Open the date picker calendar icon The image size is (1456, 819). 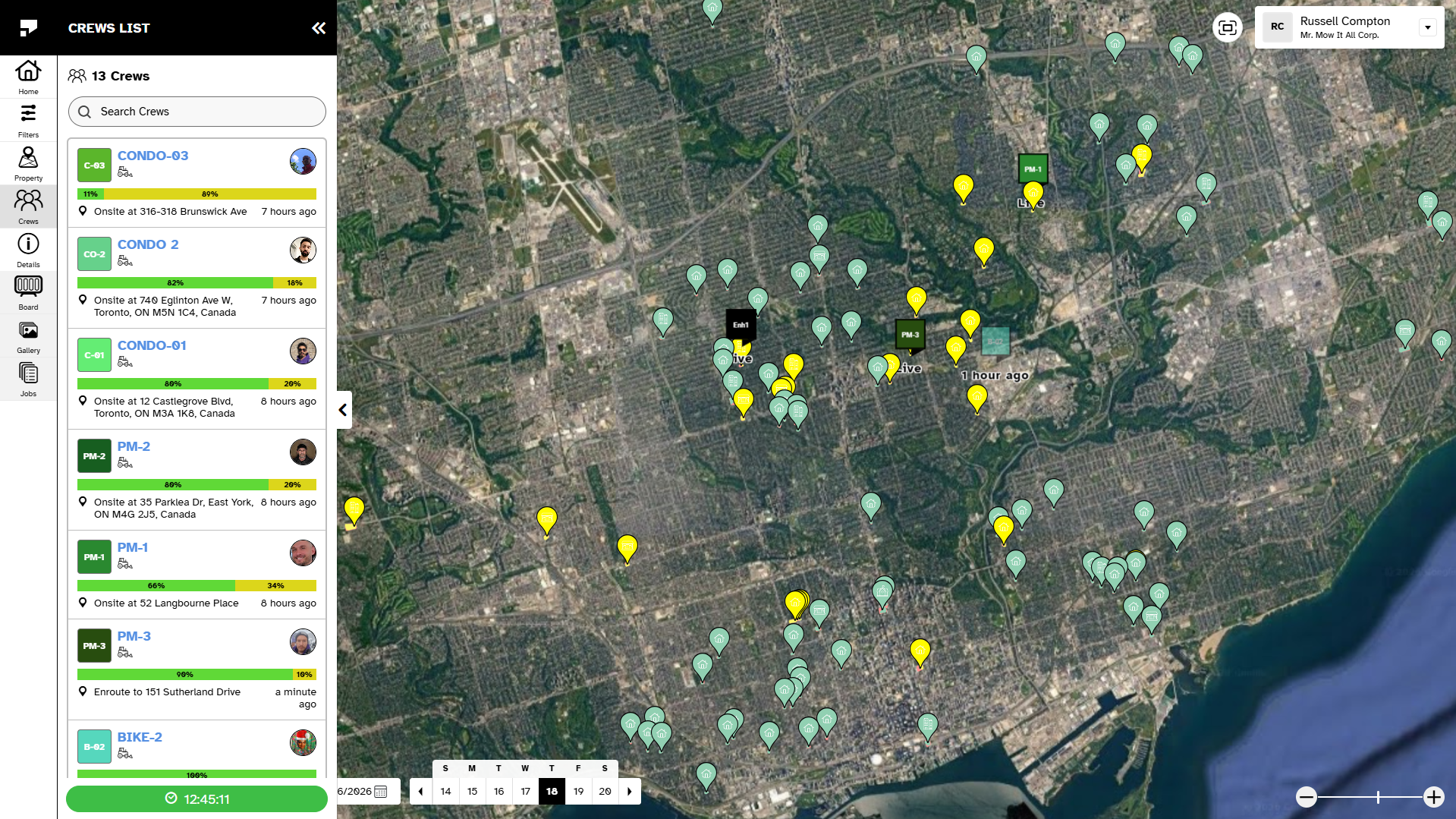(381, 792)
